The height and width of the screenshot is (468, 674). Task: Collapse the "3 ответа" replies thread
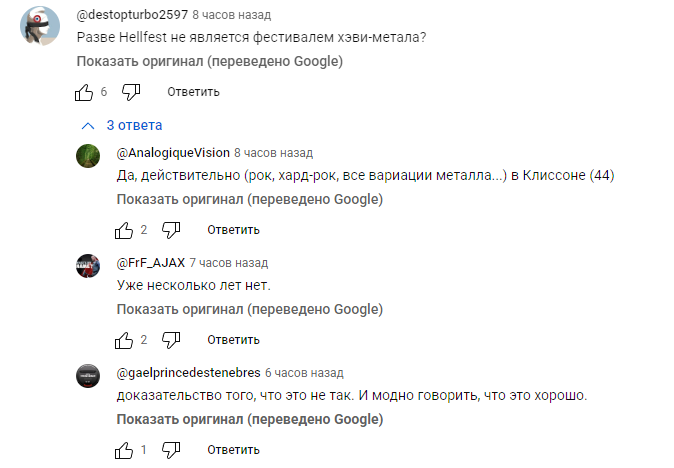point(122,126)
